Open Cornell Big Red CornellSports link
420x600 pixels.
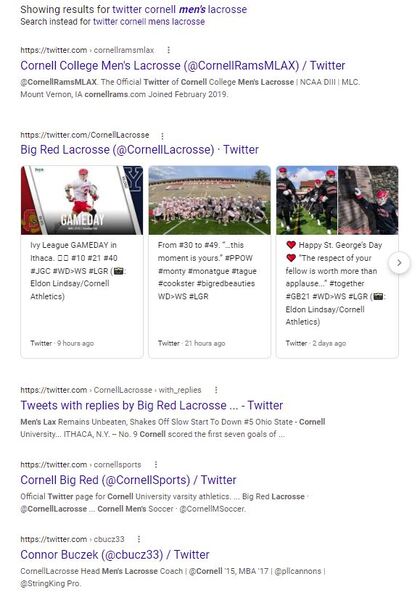[128, 480]
